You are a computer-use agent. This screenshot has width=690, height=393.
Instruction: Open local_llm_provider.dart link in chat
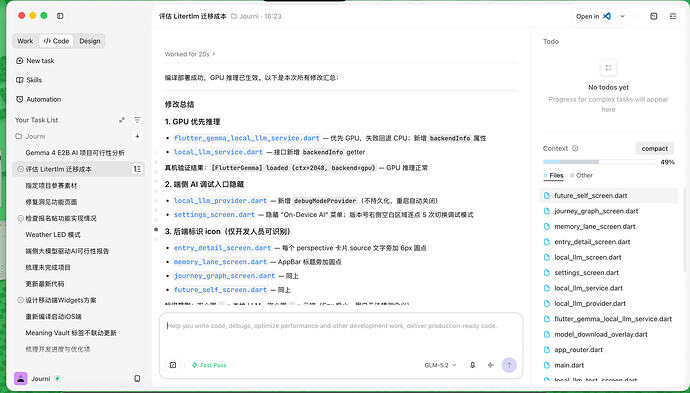click(220, 201)
